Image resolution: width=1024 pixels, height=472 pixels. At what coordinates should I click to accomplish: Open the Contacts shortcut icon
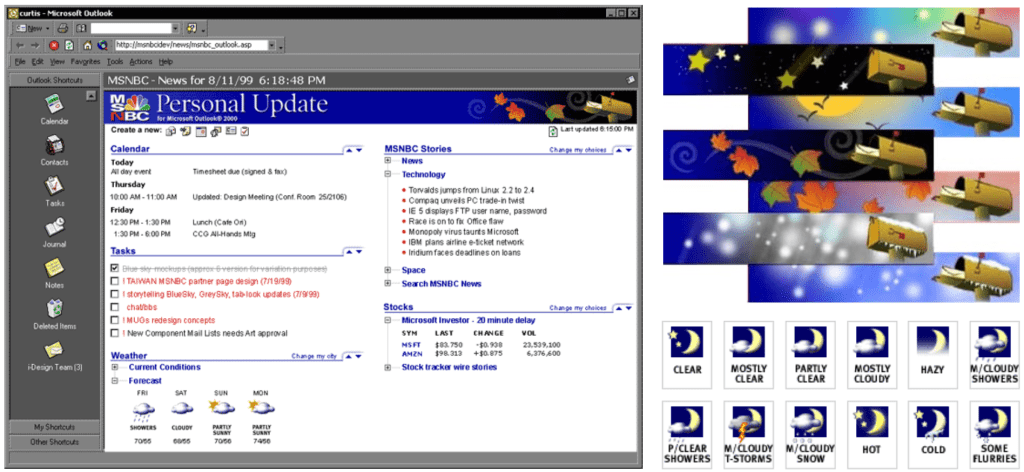click(x=54, y=145)
